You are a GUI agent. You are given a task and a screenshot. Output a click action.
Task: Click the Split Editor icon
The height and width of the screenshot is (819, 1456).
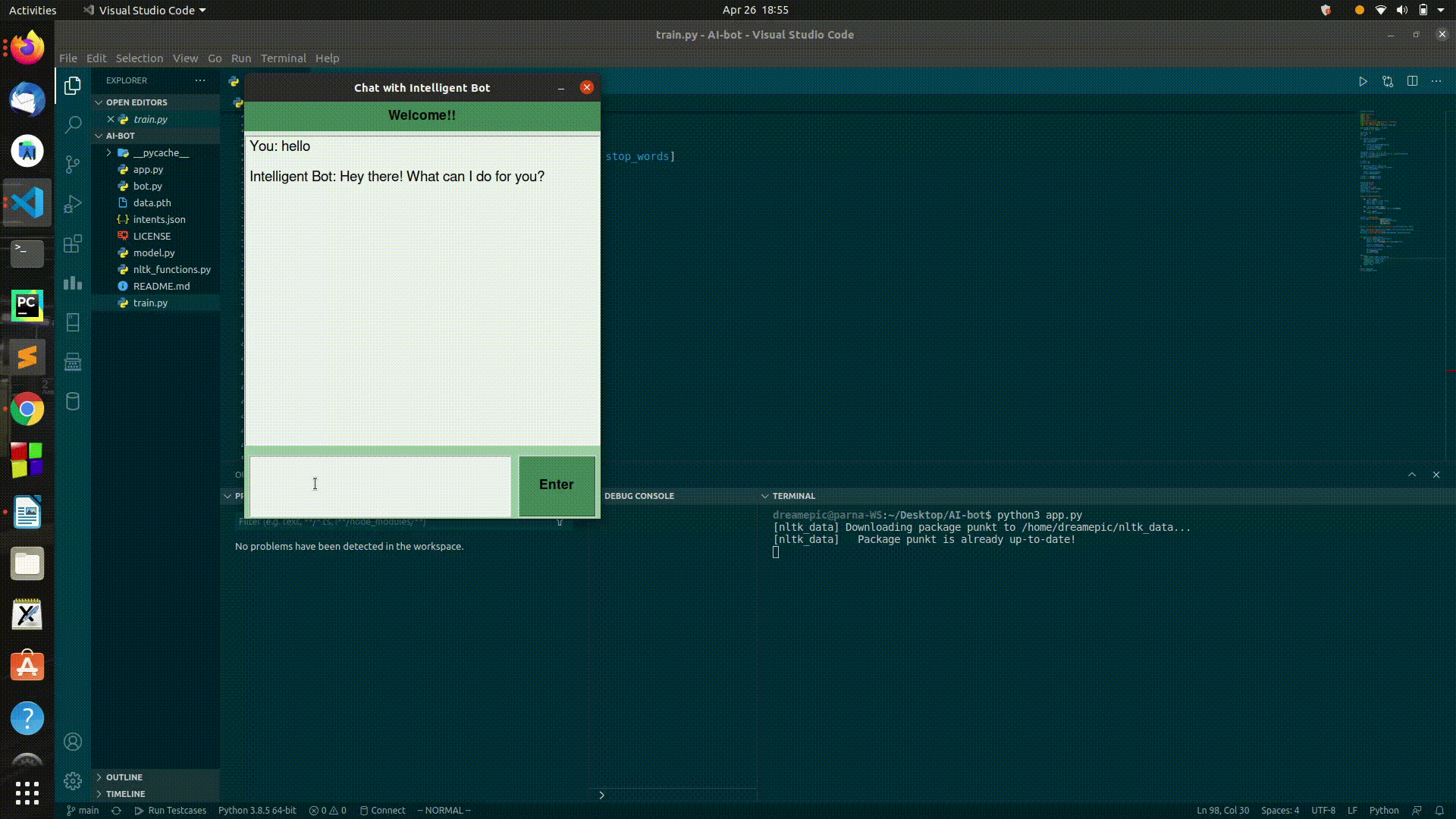tap(1412, 81)
